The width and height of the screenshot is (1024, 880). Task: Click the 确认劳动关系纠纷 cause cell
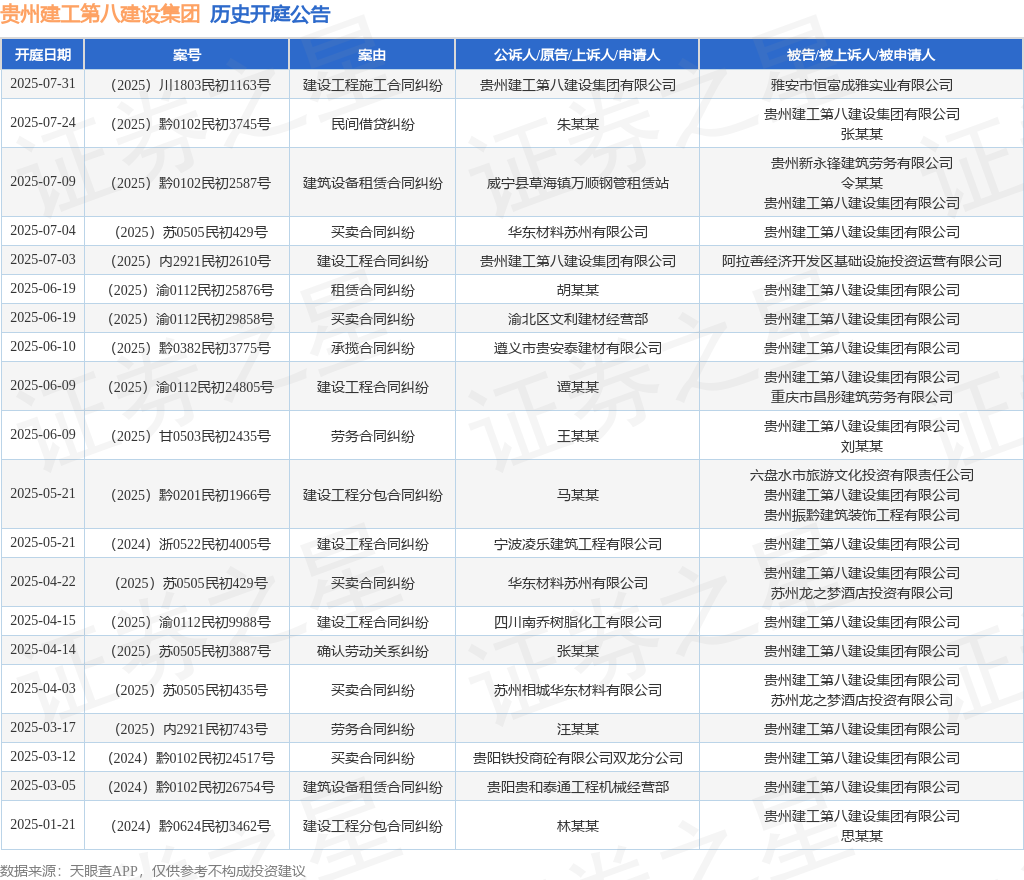[x=372, y=651]
